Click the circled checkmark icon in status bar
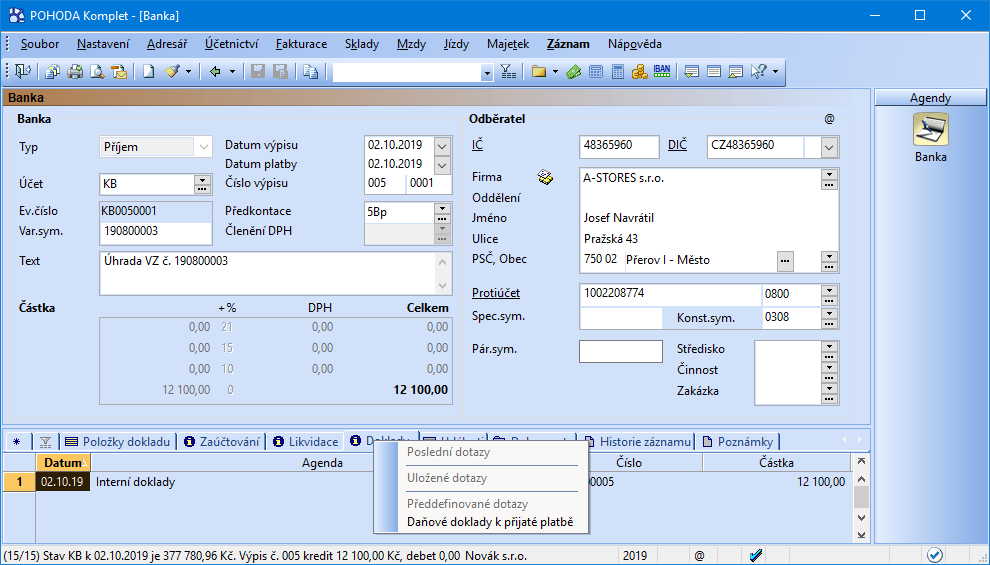Image resolution: width=990 pixels, height=565 pixels. point(934,555)
